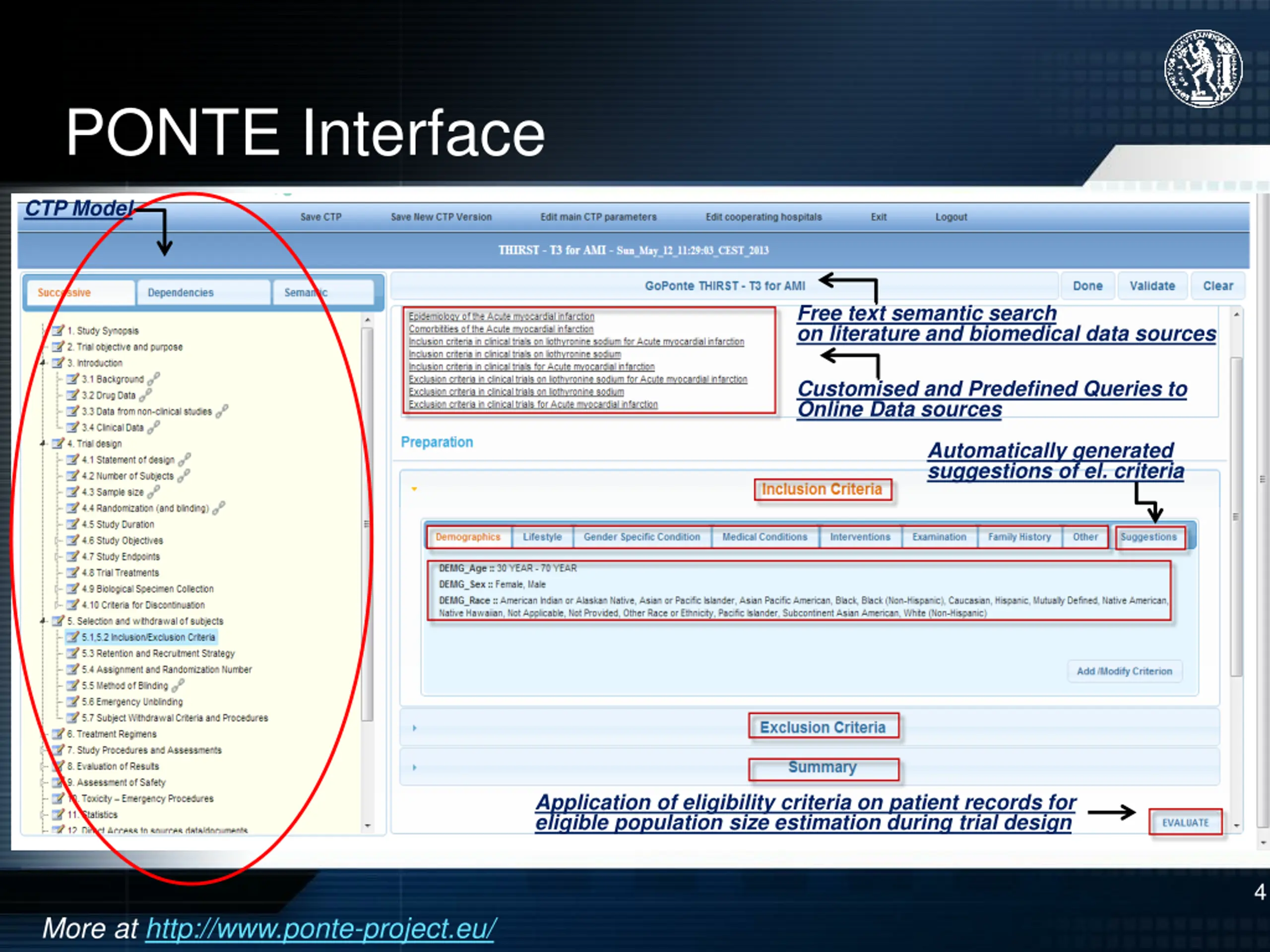Collapse the 3. Introduction tree node
Screen dimensions: 1270x952
tap(43, 362)
